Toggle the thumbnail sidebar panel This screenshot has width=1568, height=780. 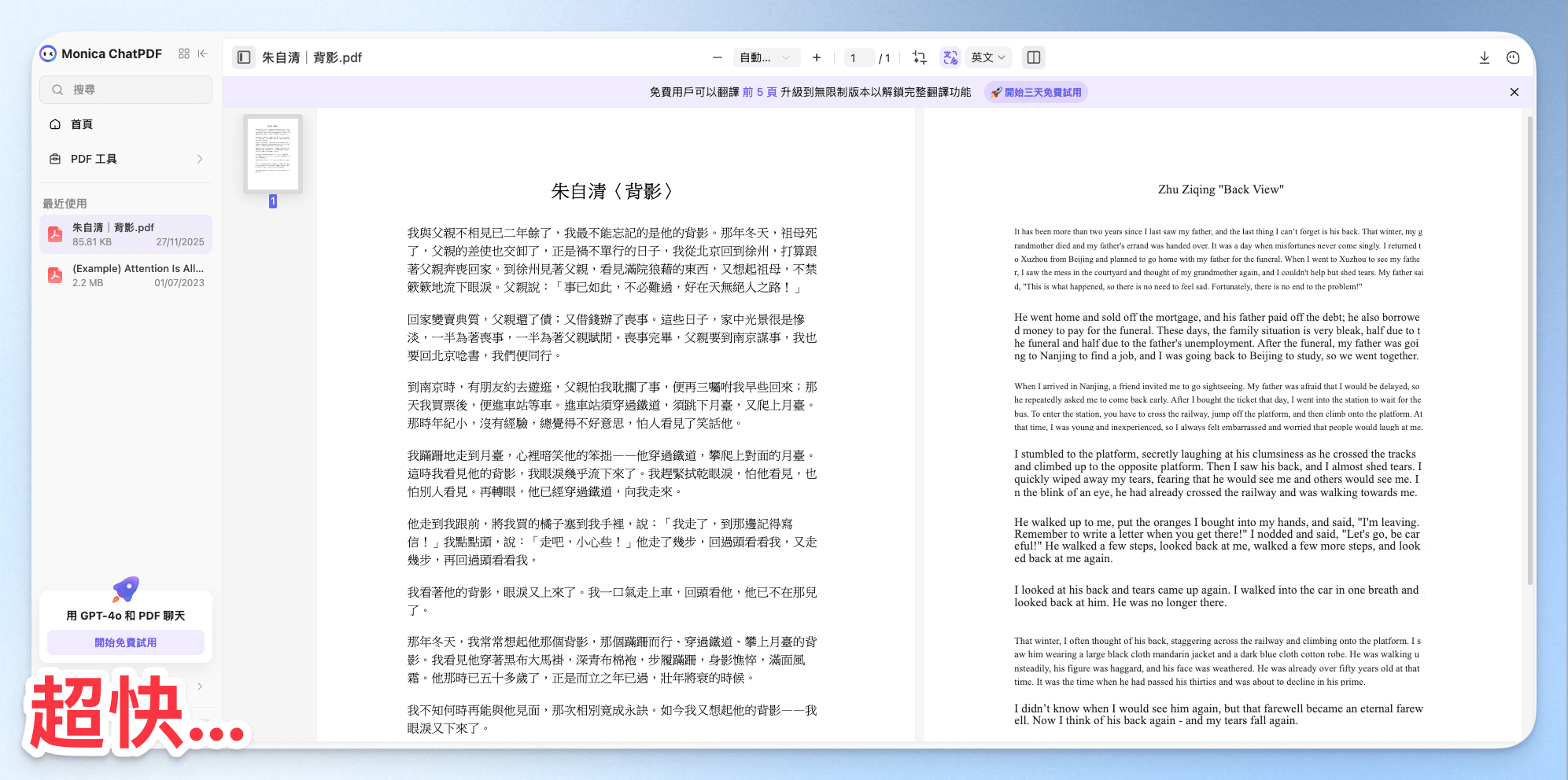click(244, 57)
